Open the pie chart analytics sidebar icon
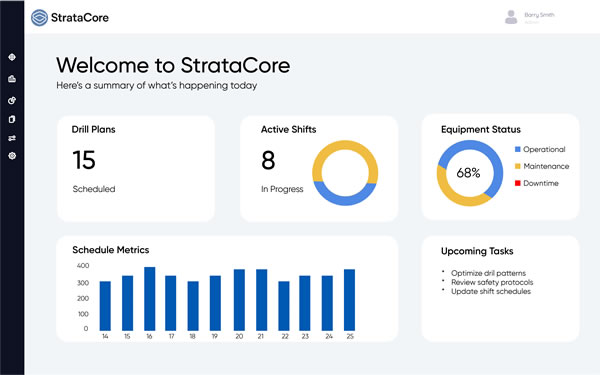 12,100
